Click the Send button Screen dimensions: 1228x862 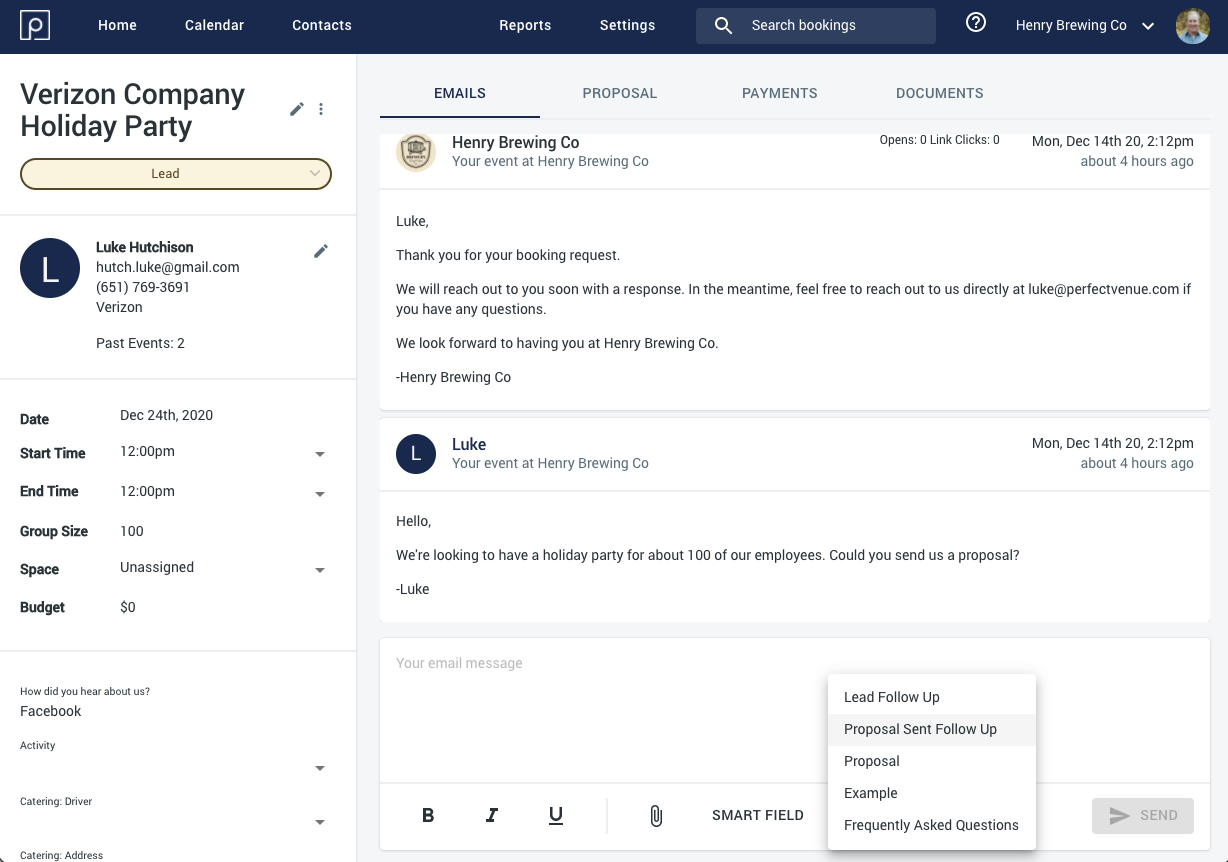pyautogui.click(x=1143, y=816)
